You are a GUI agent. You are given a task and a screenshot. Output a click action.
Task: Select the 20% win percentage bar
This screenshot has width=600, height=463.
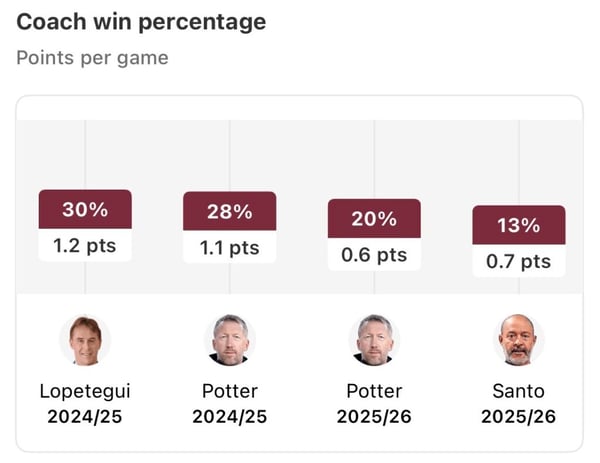(374, 219)
